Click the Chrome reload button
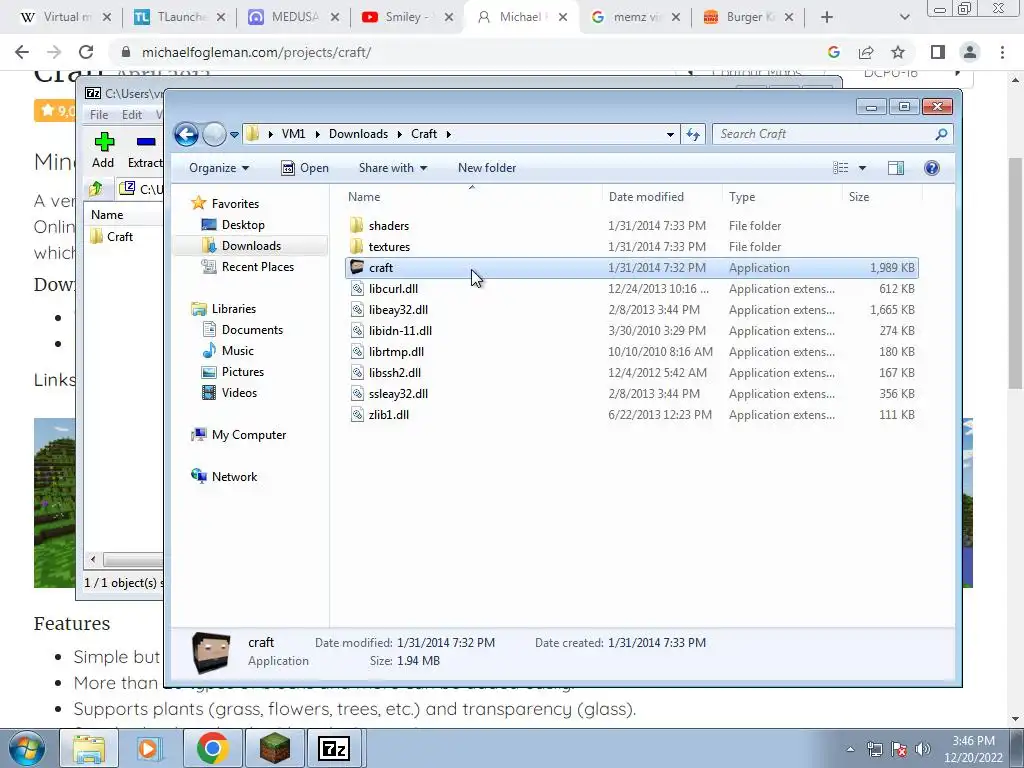 86,52
